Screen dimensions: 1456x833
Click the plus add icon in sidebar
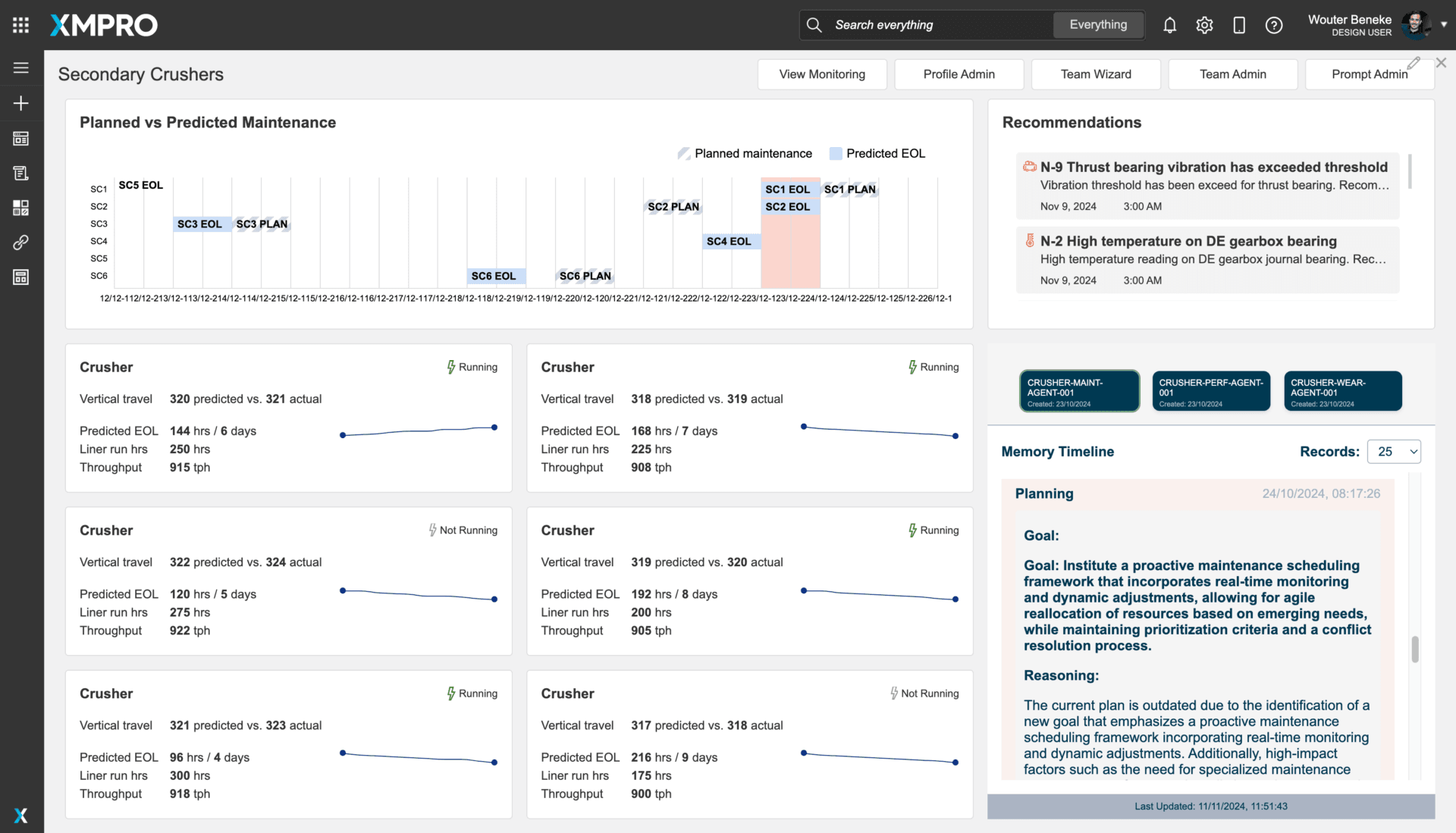point(20,103)
